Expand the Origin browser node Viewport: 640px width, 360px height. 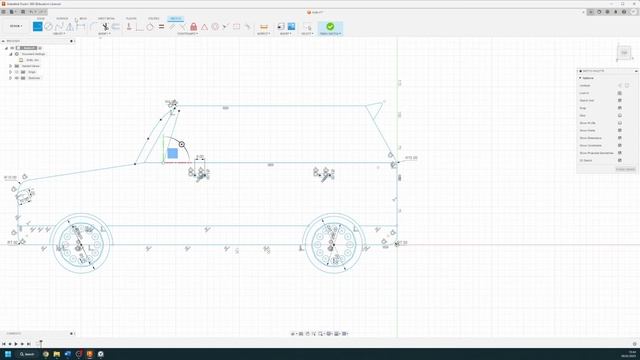(11, 72)
